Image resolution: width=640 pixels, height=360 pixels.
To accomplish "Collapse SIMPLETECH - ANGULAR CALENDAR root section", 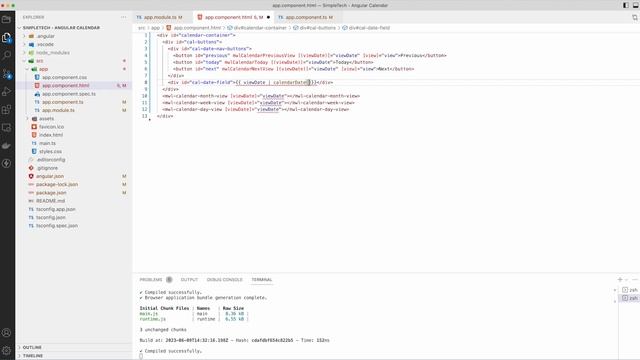I will [61, 27].
